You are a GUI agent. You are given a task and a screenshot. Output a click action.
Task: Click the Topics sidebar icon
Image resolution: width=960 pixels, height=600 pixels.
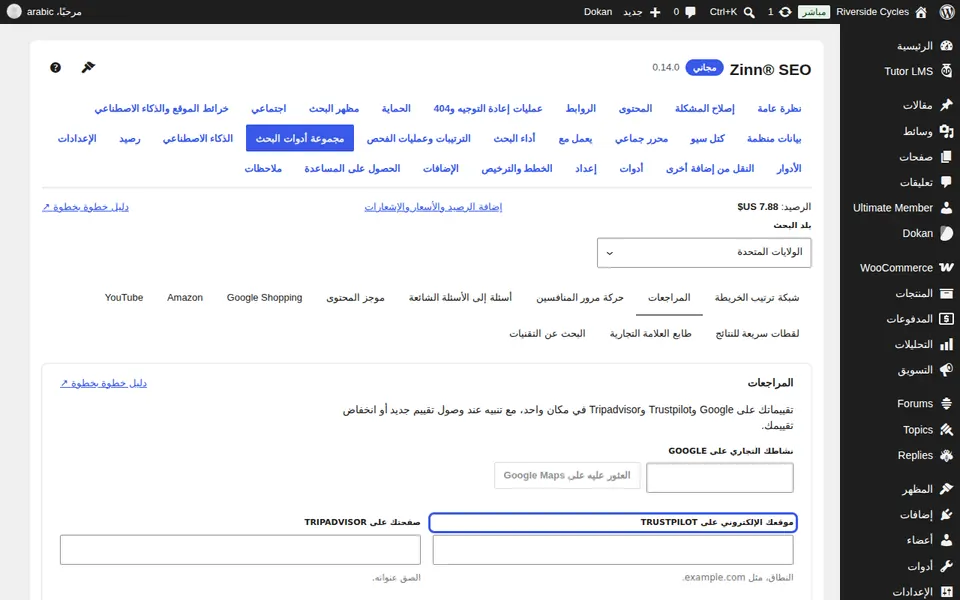click(947, 430)
